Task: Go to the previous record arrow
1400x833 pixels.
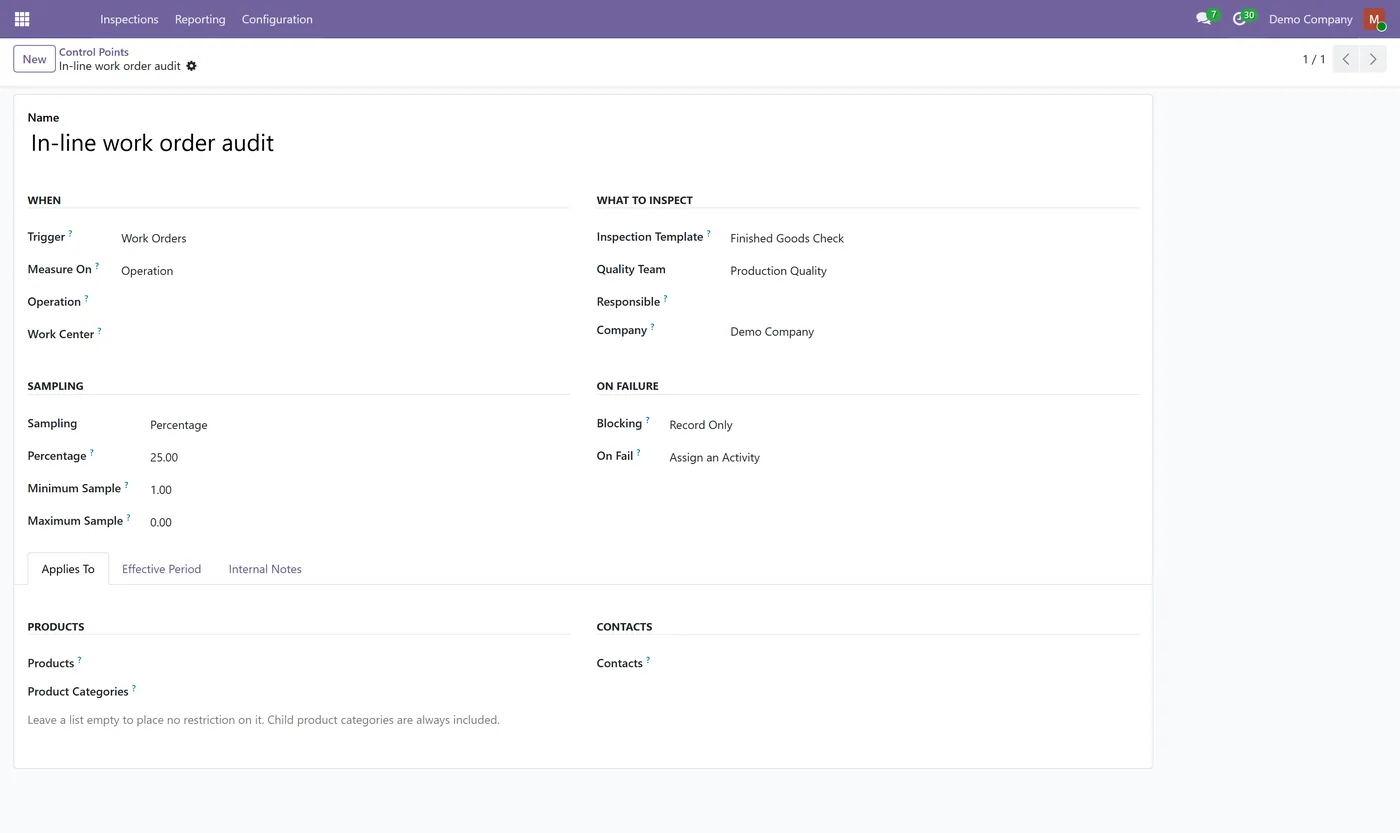Action: (1346, 59)
